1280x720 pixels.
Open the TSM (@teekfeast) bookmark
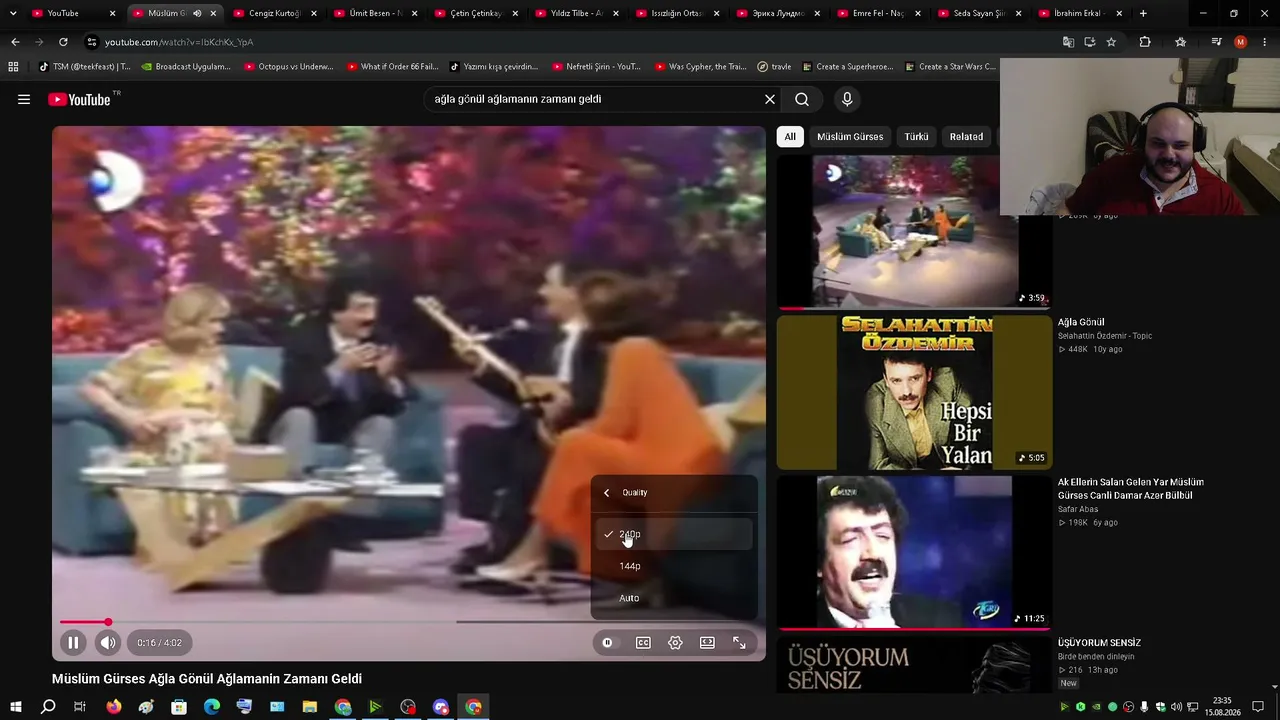[84, 67]
